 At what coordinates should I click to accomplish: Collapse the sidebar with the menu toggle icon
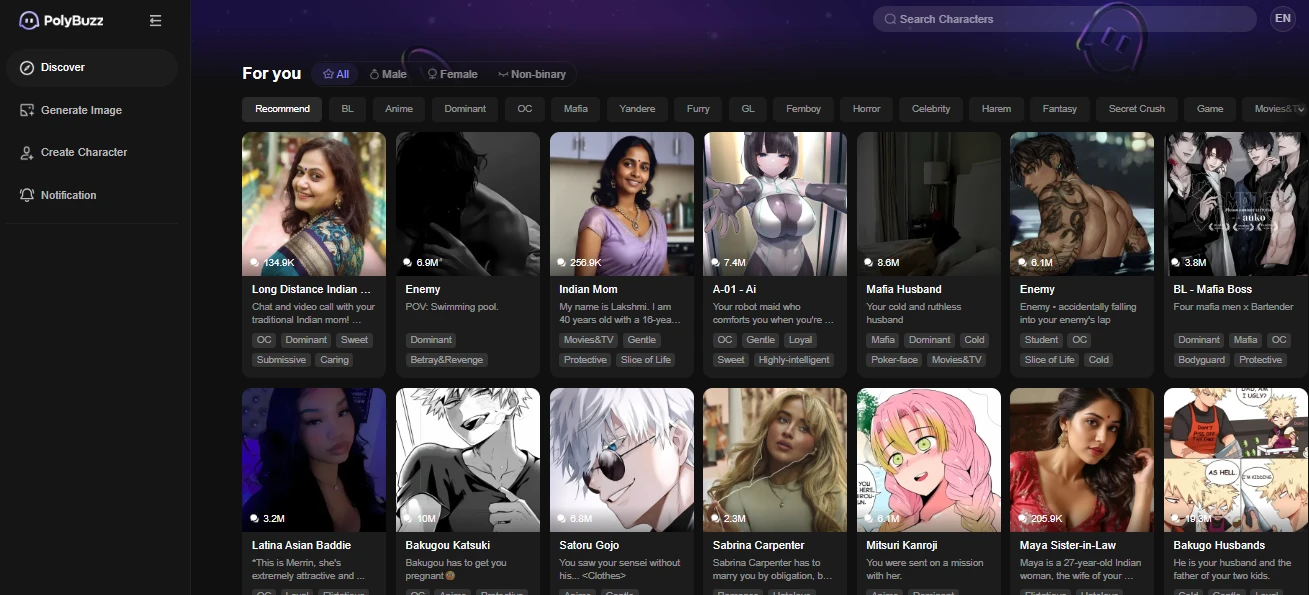pyautogui.click(x=155, y=20)
